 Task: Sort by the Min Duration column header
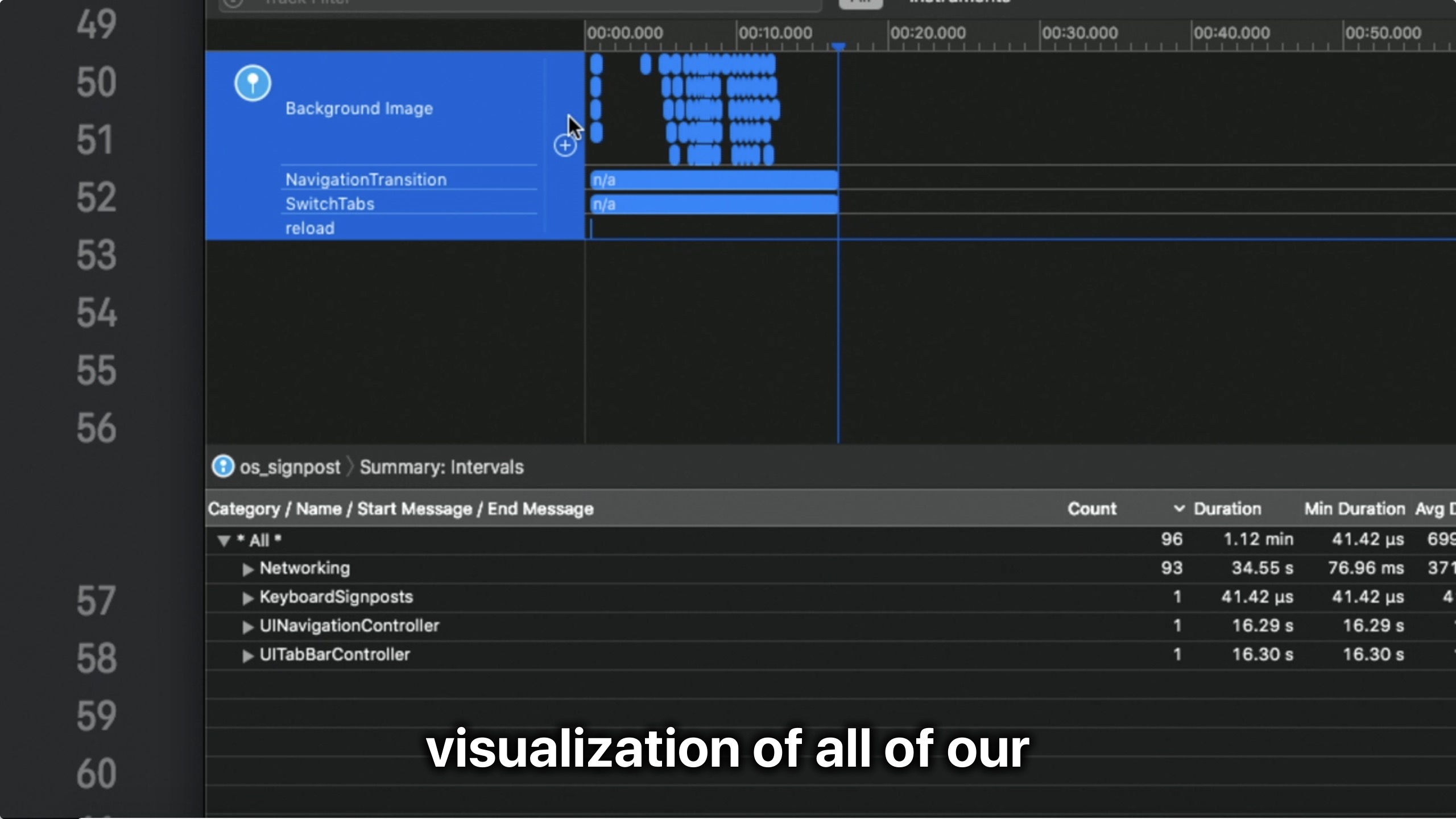(x=1354, y=508)
